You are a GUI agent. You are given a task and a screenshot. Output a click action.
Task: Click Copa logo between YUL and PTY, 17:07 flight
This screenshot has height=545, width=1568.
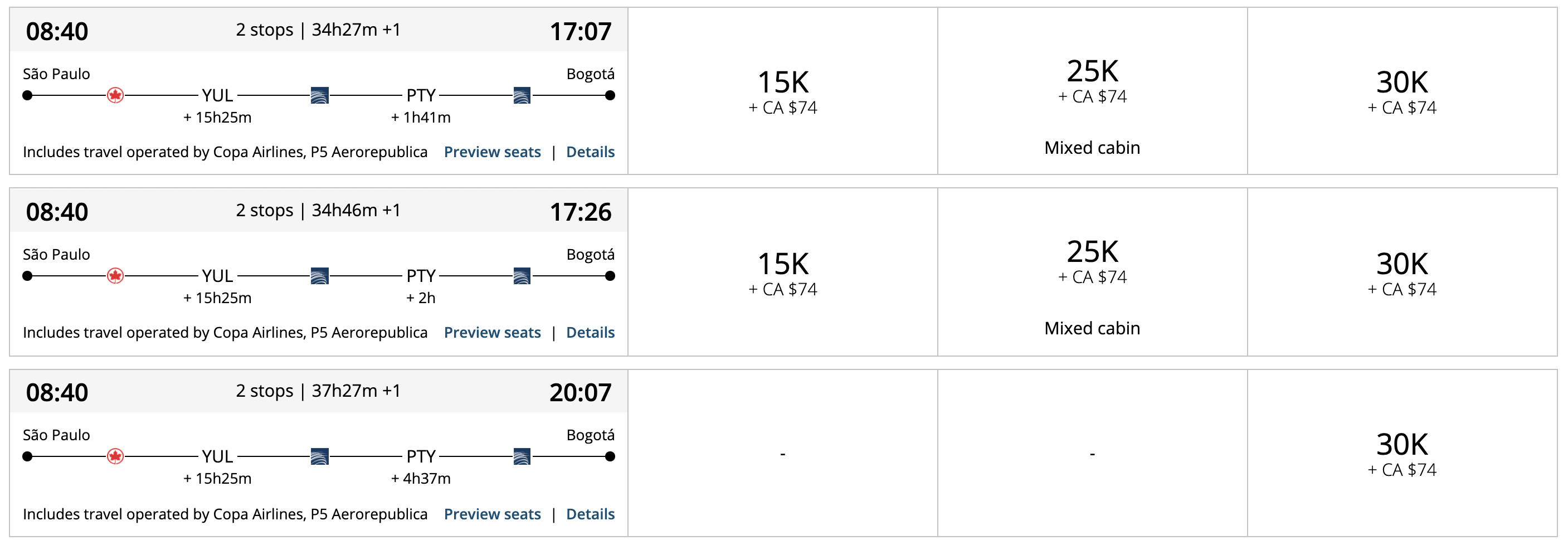click(x=320, y=96)
